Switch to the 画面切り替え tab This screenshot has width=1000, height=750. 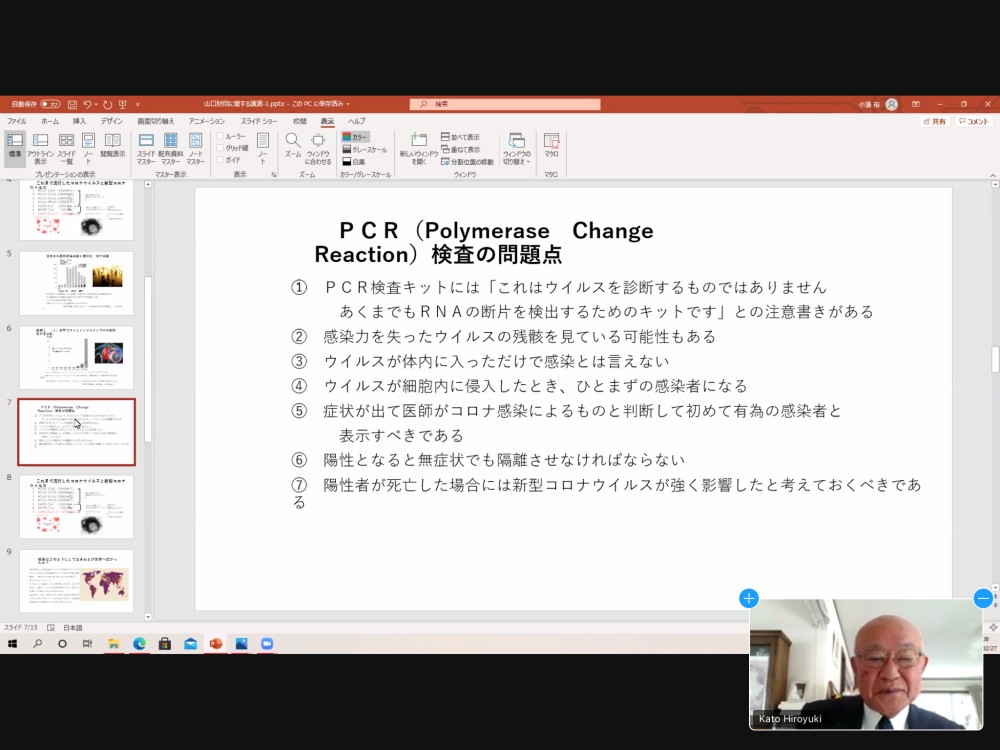tap(156, 121)
